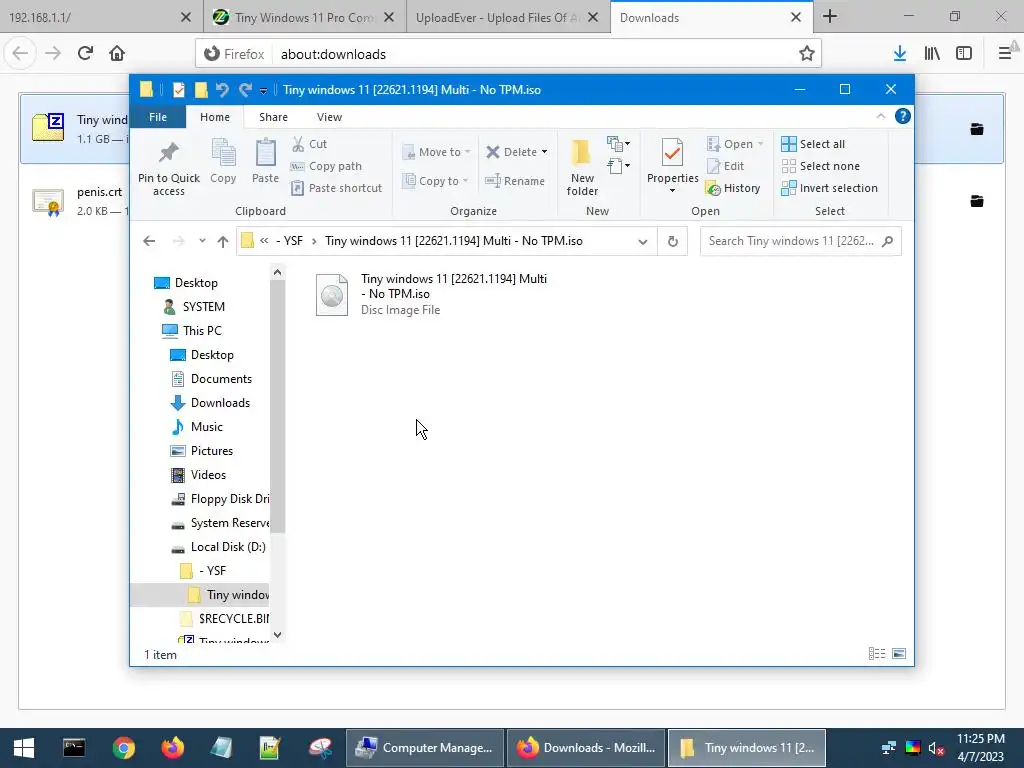1024x768 pixels.
Task: Open New item dropdown
Action: [x=618, y=144]
